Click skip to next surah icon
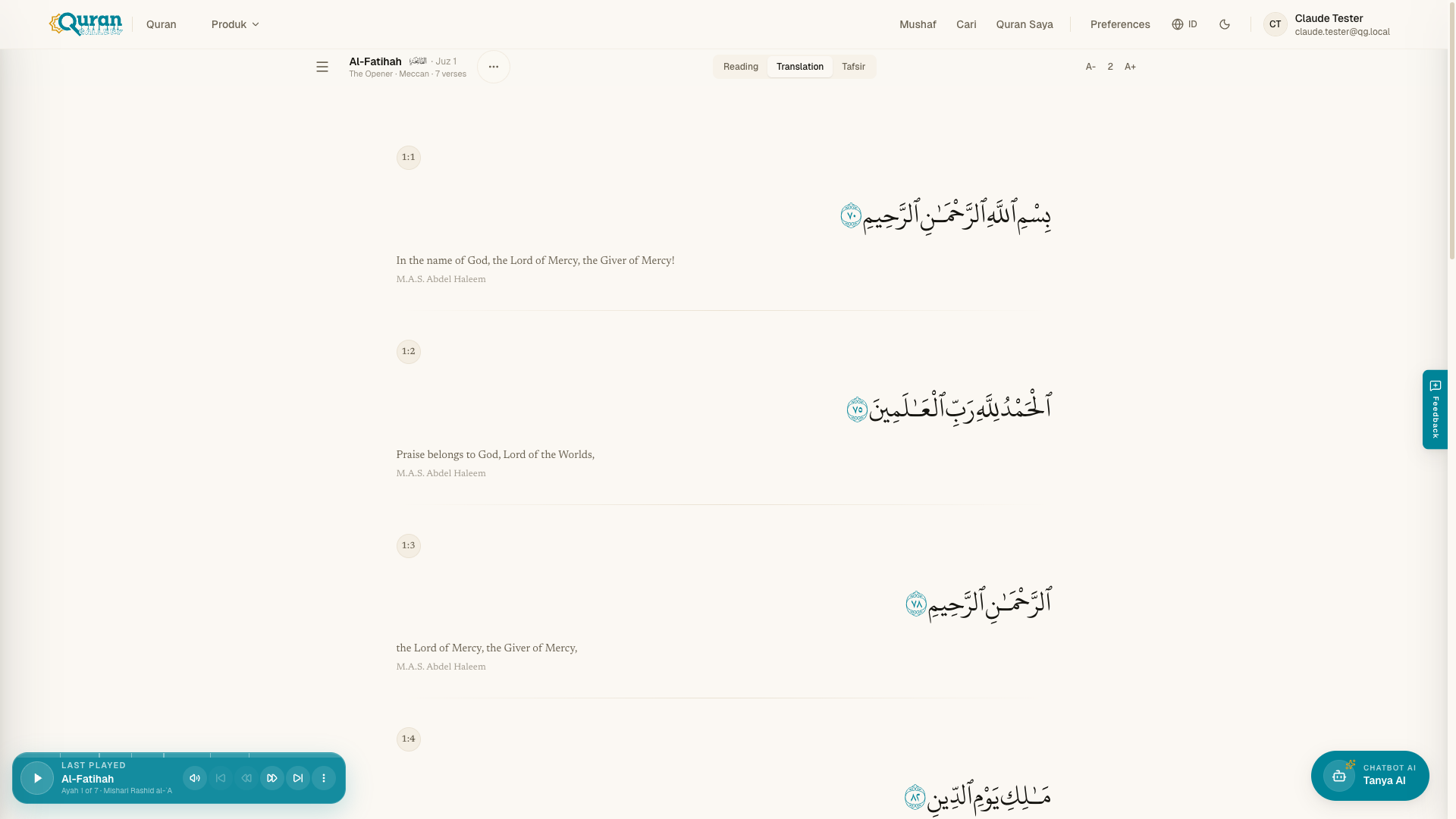The height and width of the screenshot is (819, 1456). click(x=298, y=778)
